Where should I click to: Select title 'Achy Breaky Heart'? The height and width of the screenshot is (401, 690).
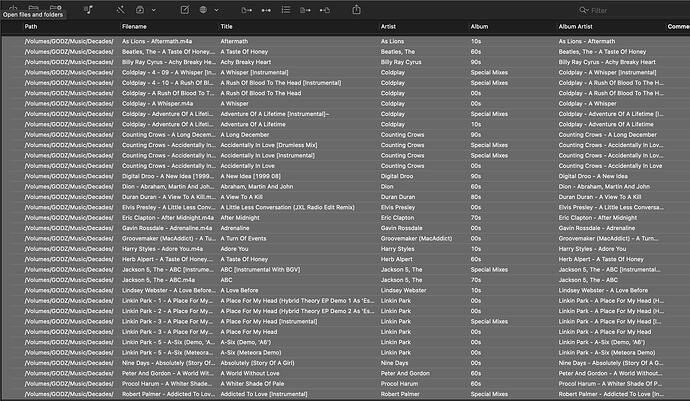(246, 62)
